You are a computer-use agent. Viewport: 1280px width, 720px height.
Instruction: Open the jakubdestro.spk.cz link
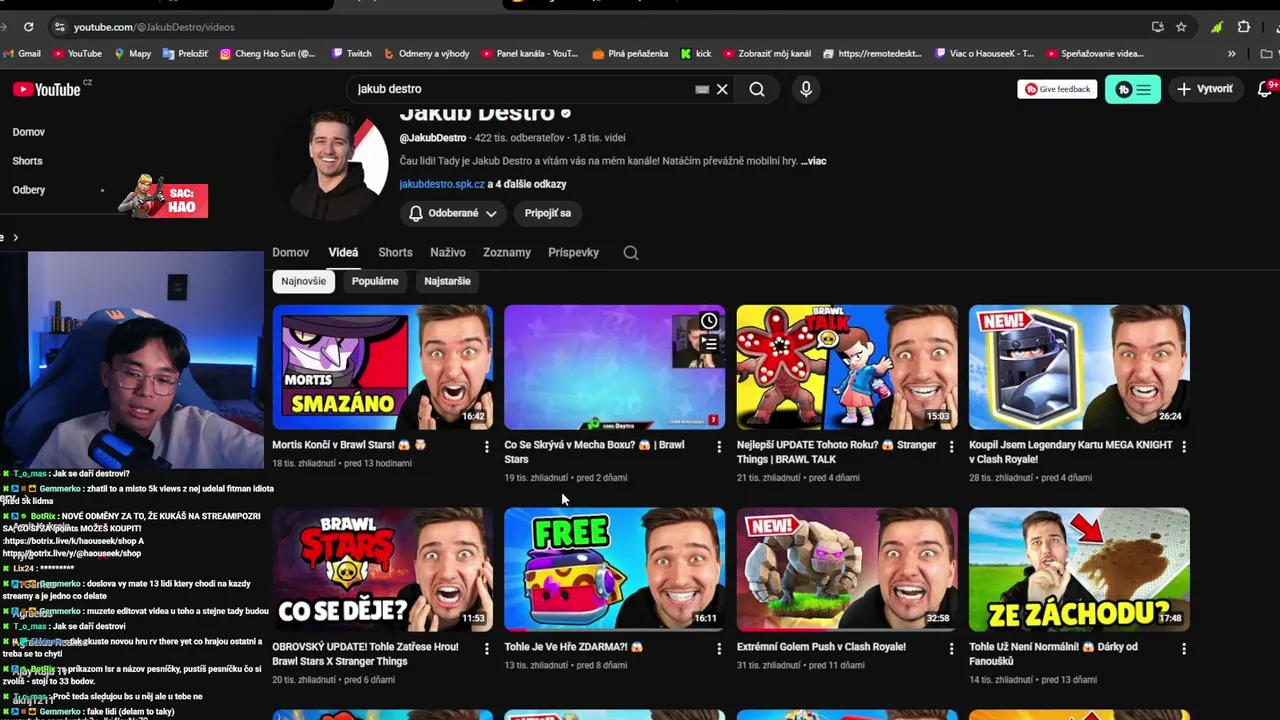click(442, 184)
